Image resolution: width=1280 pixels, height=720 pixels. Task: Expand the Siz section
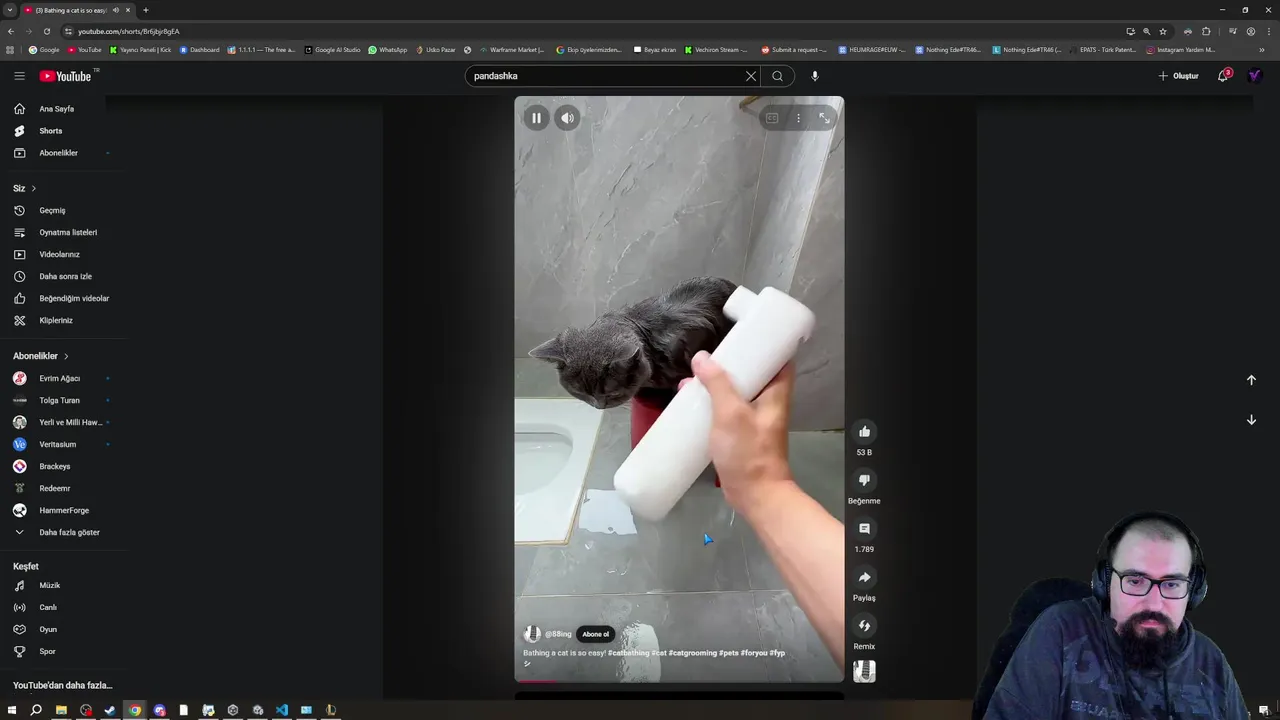[25, 188]
